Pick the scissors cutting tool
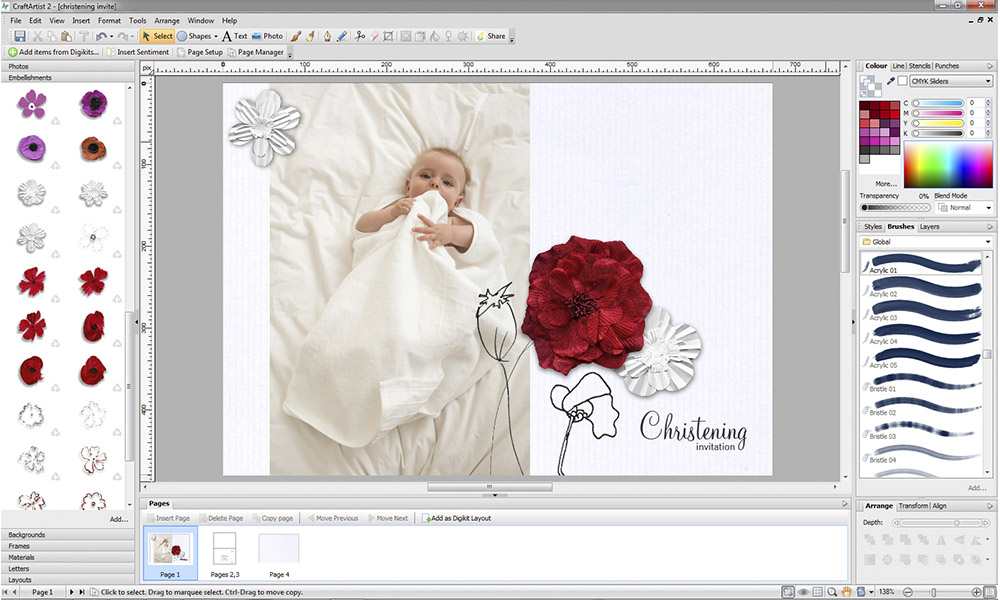The height and width of the screenshot is (600, 1000). click(360, 36)
